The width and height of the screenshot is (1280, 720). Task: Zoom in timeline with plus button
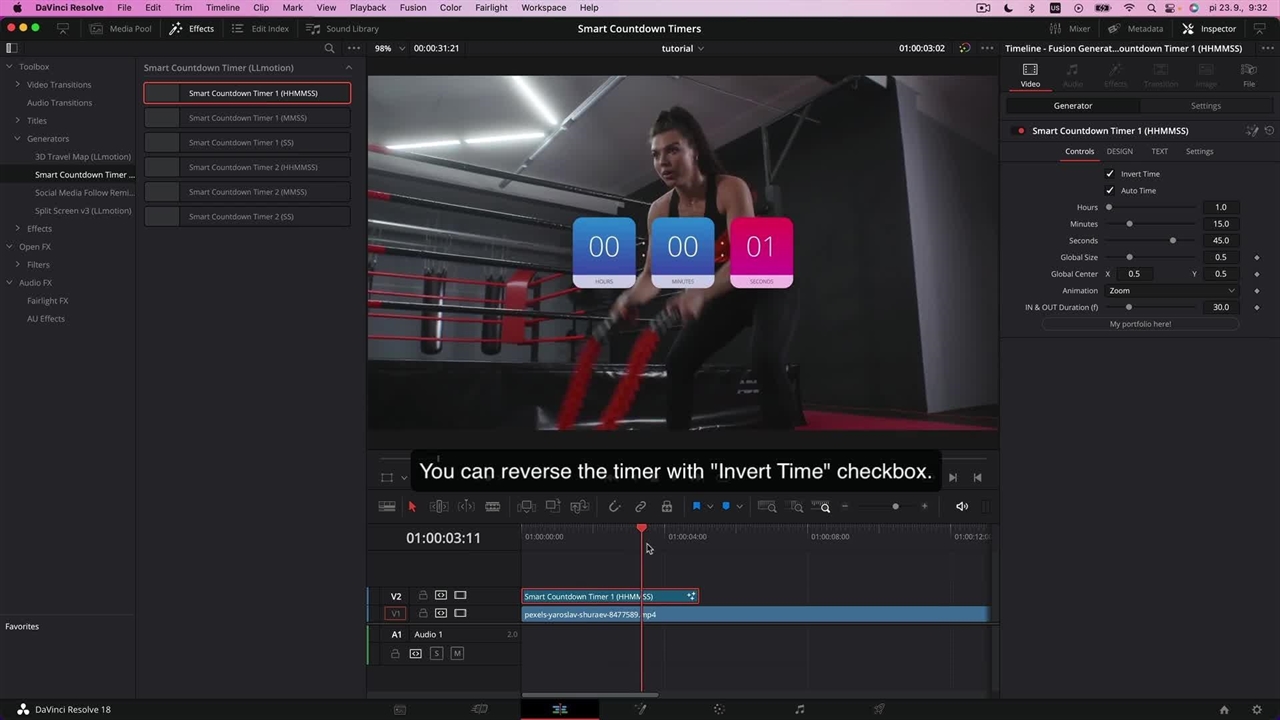click(924, 507)
